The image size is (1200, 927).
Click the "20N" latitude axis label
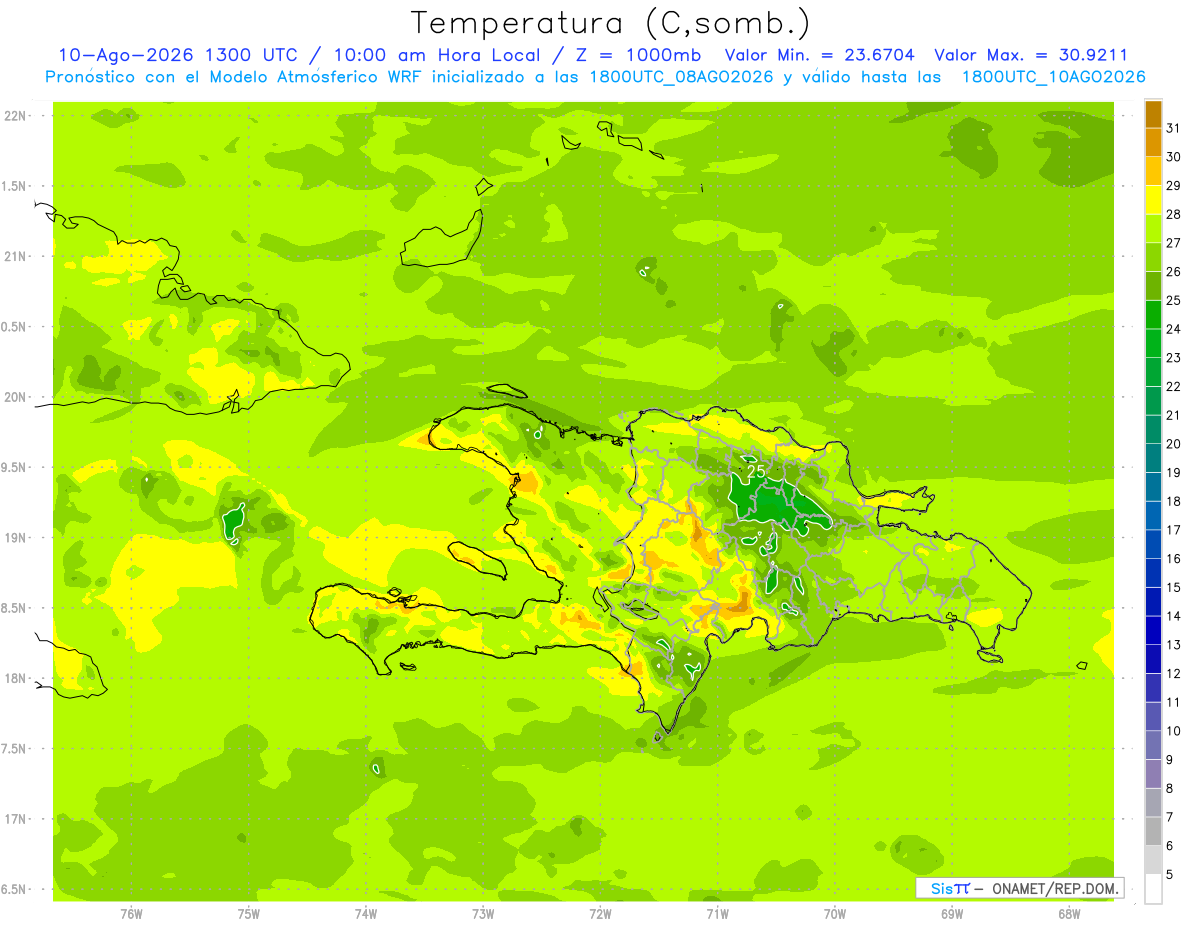(15, 398)
